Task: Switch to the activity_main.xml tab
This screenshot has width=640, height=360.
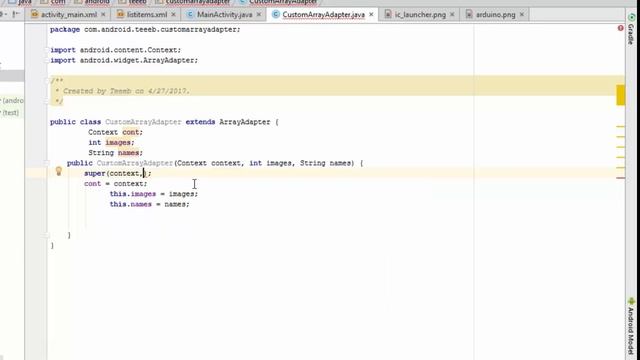Action: pyautogui.click(x=69, y=15)
